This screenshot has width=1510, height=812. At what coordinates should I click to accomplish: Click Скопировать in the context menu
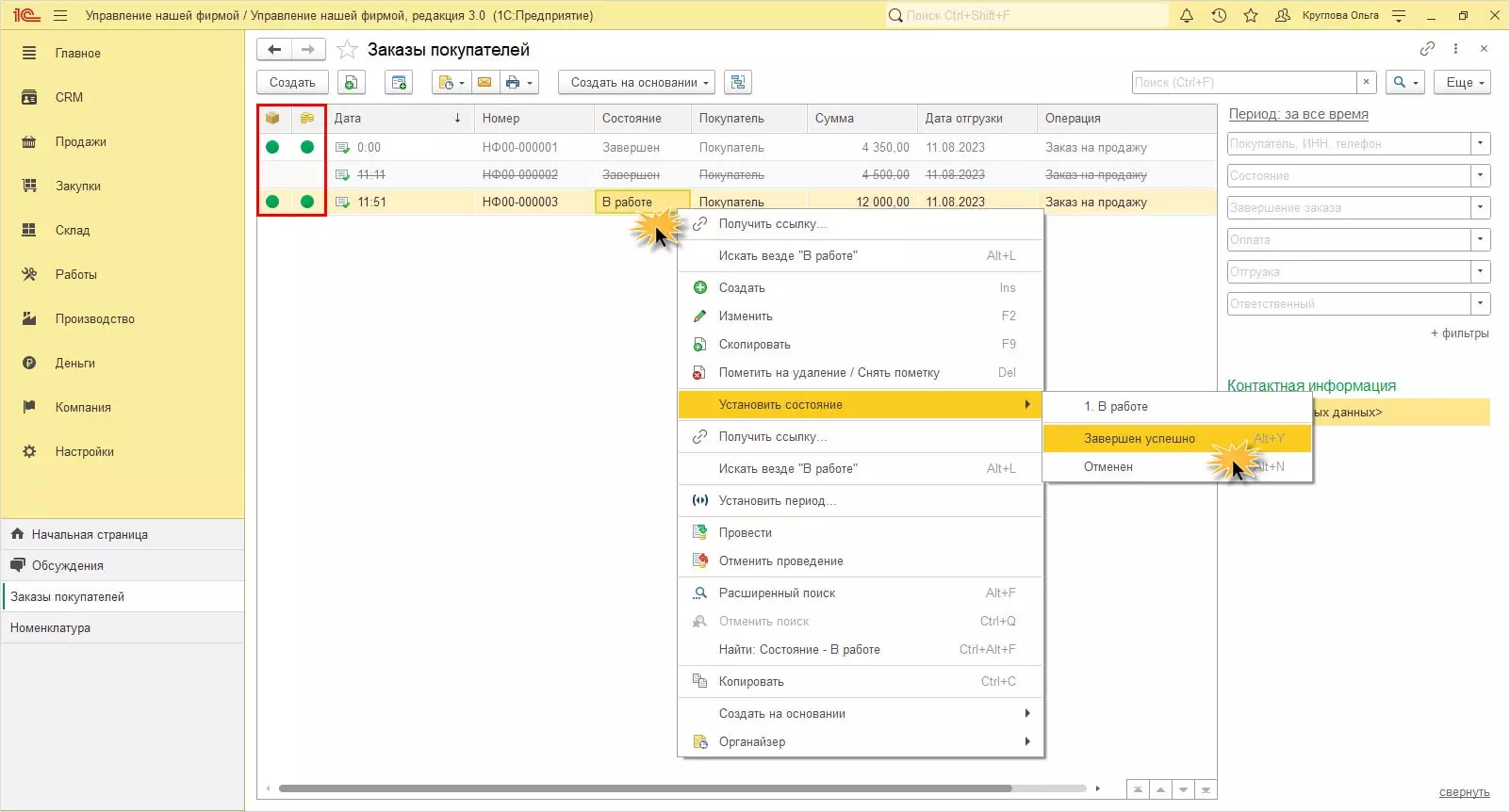click(x=754, y=345)
